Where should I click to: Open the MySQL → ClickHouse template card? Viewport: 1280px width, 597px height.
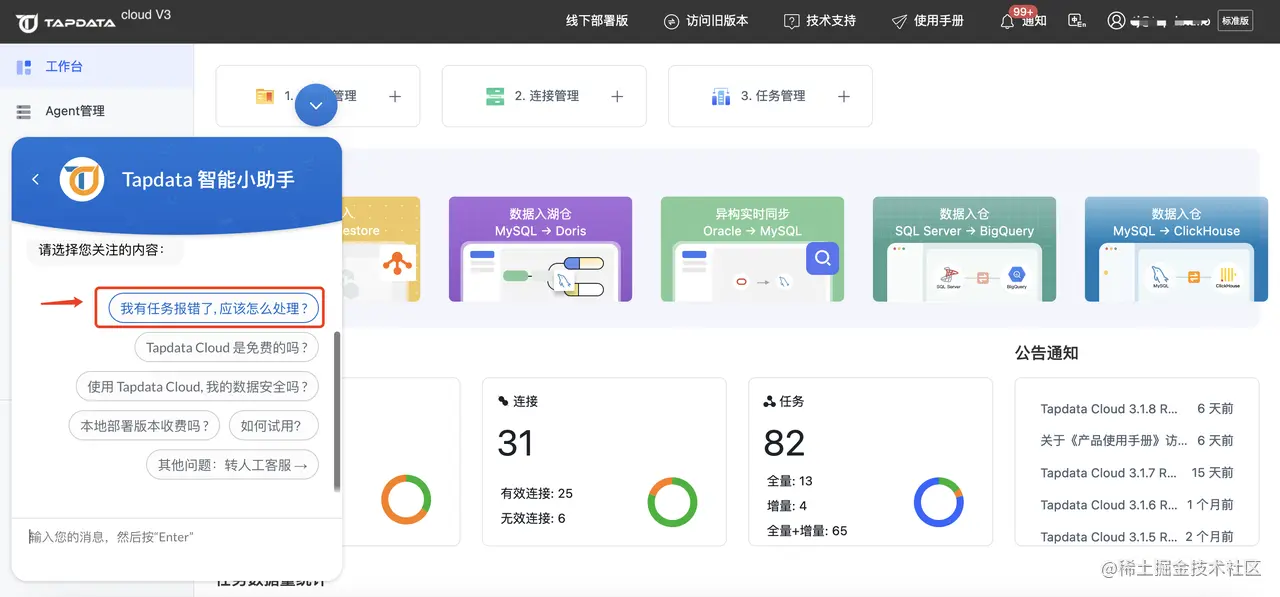pyautogui.click(x=1176, y=249)
